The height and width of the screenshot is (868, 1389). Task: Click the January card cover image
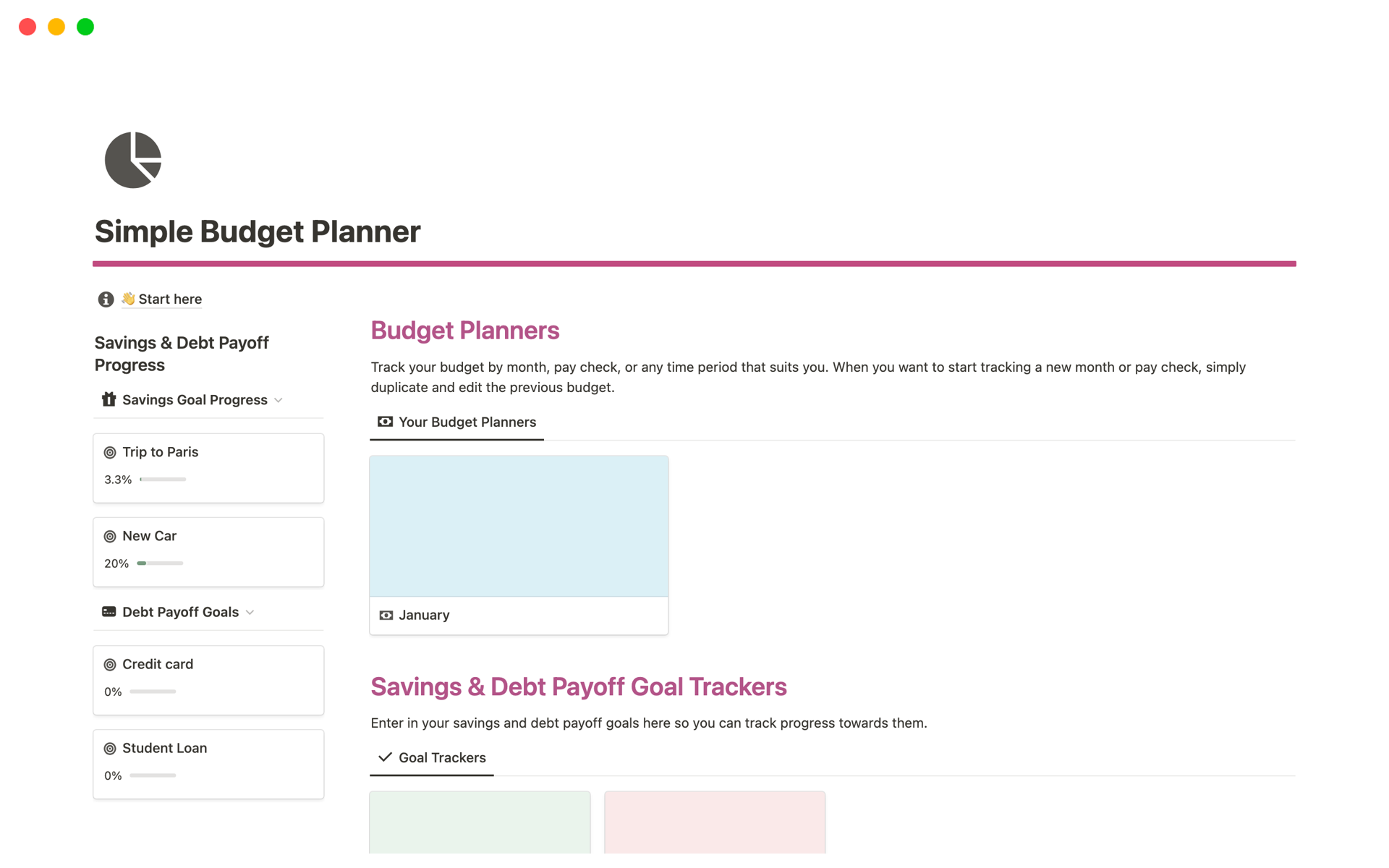coord(518,525)
